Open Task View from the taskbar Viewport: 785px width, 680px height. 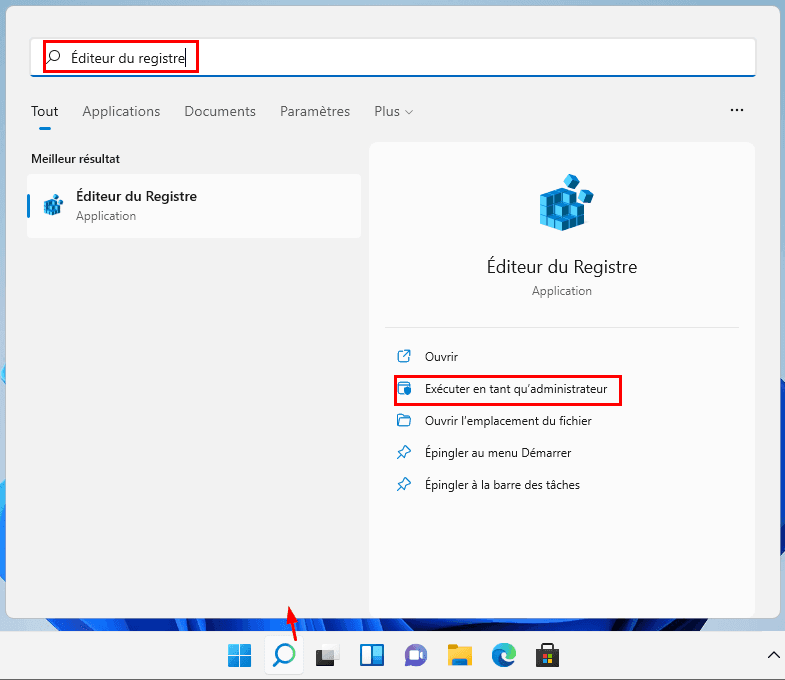pyautogui.click(x=328, y=655)
